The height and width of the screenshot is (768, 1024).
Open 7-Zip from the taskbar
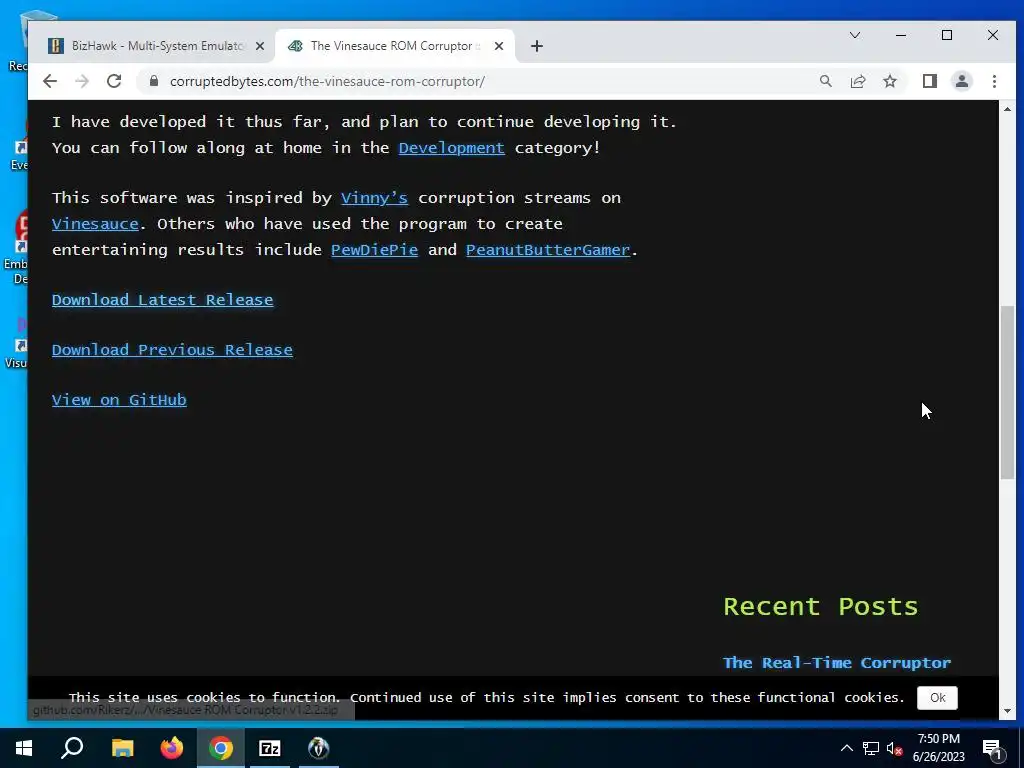pos(270,748)
